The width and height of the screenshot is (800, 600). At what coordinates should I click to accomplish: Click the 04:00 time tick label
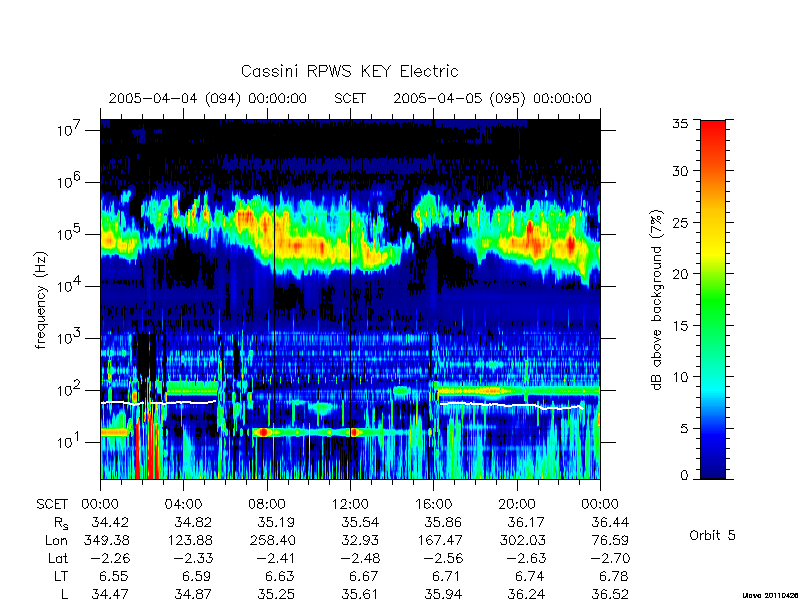click(x=183, y=504)
